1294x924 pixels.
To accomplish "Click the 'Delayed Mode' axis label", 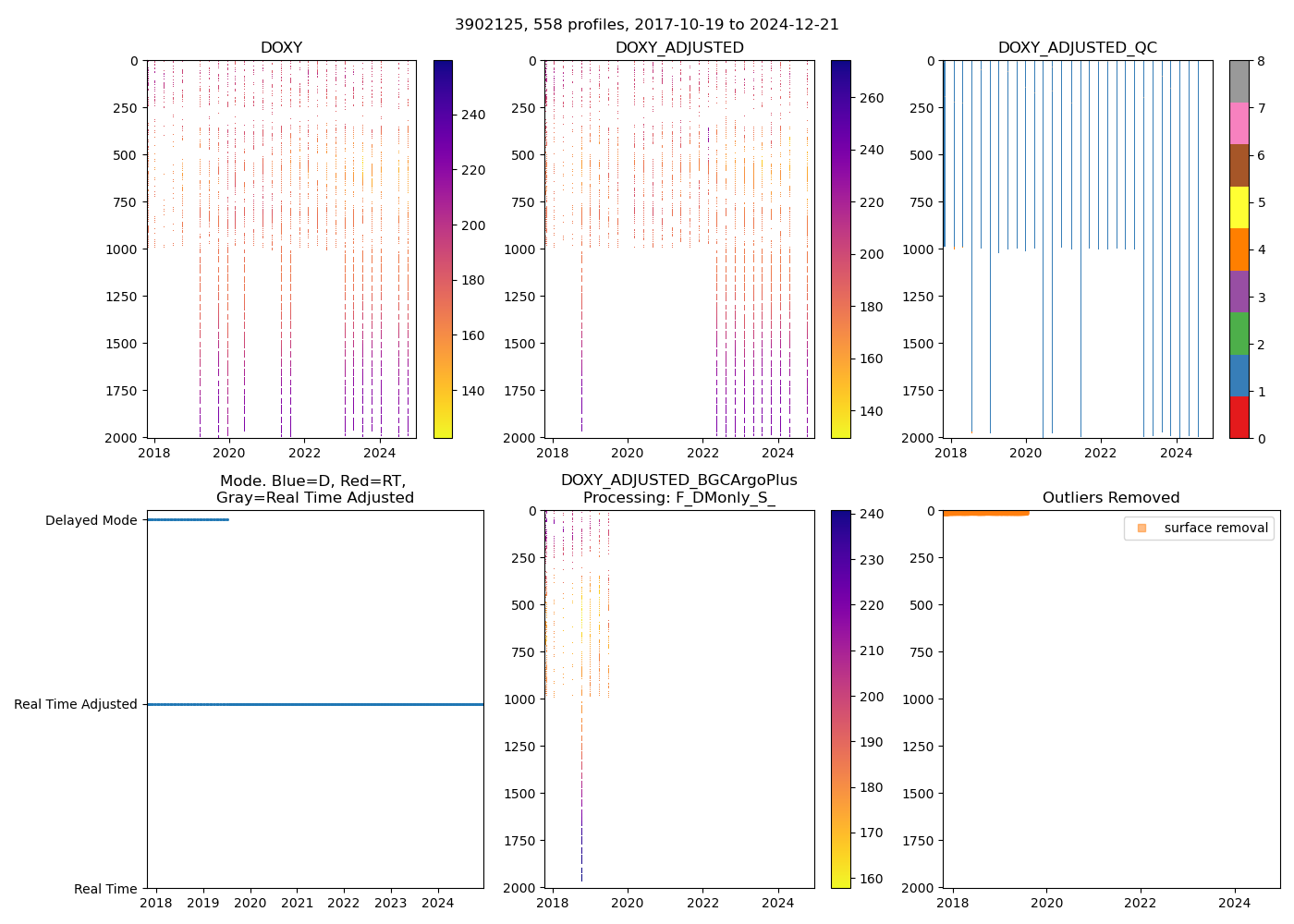I will (91, 520).
